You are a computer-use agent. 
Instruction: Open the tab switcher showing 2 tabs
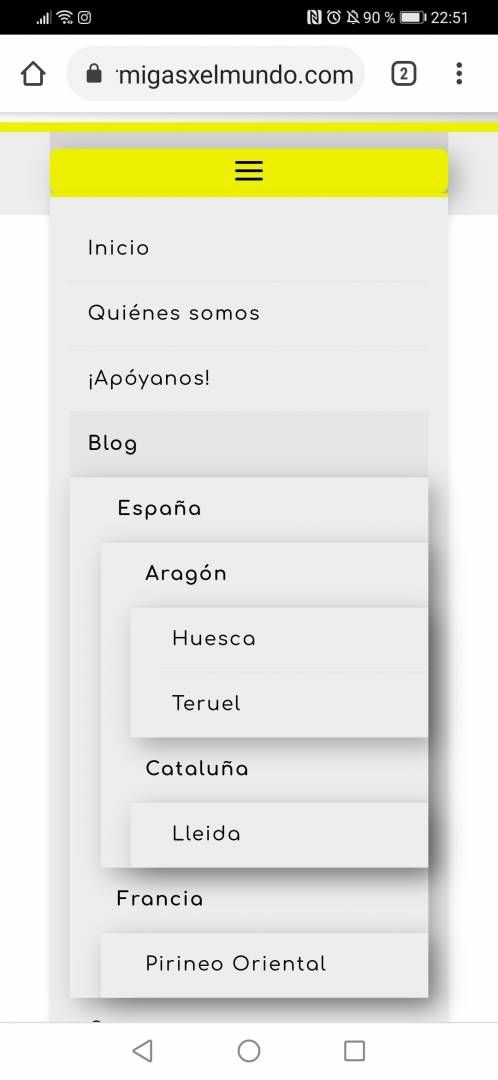404,74
